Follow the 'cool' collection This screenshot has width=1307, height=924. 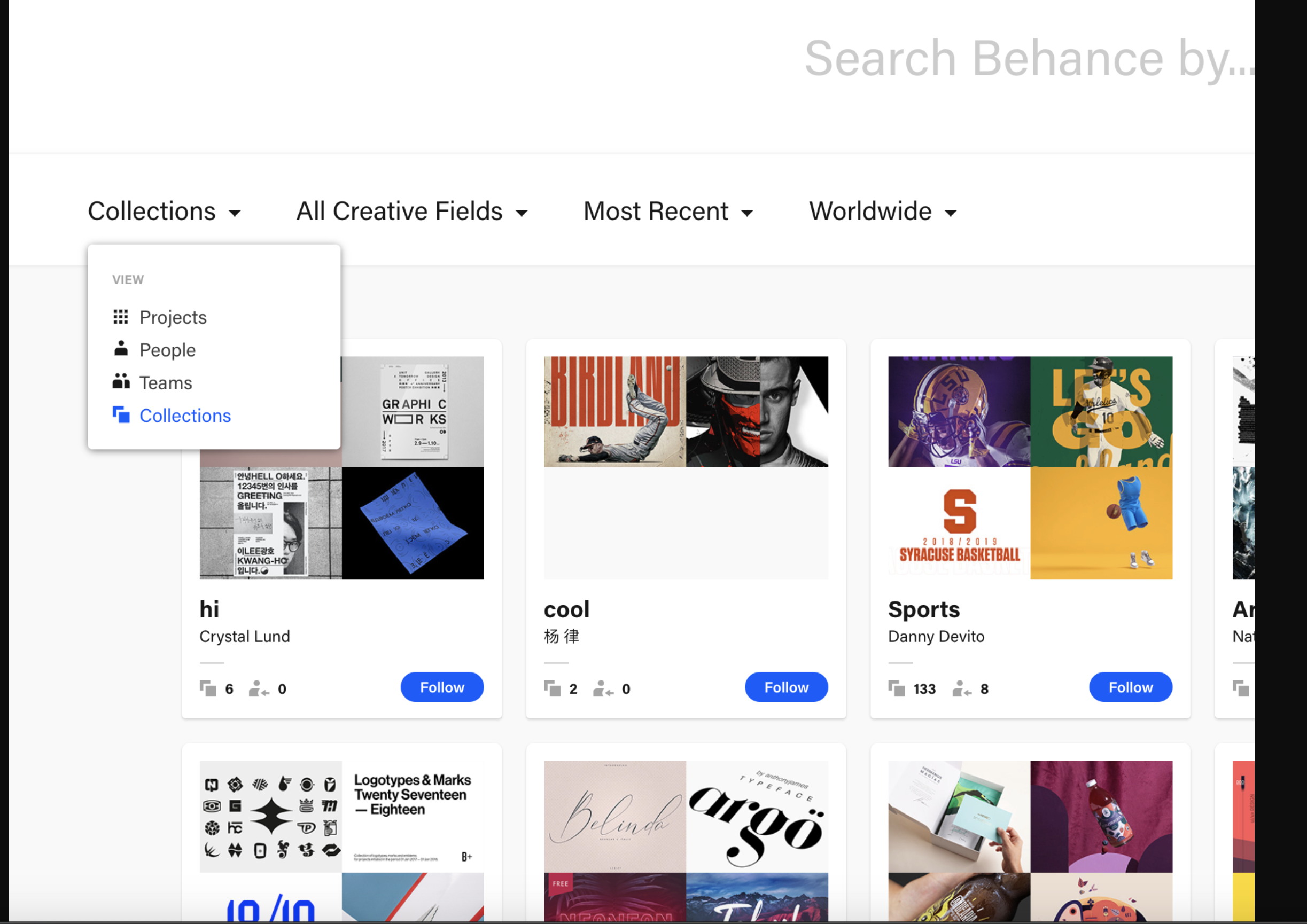click(x=786, y=687)
